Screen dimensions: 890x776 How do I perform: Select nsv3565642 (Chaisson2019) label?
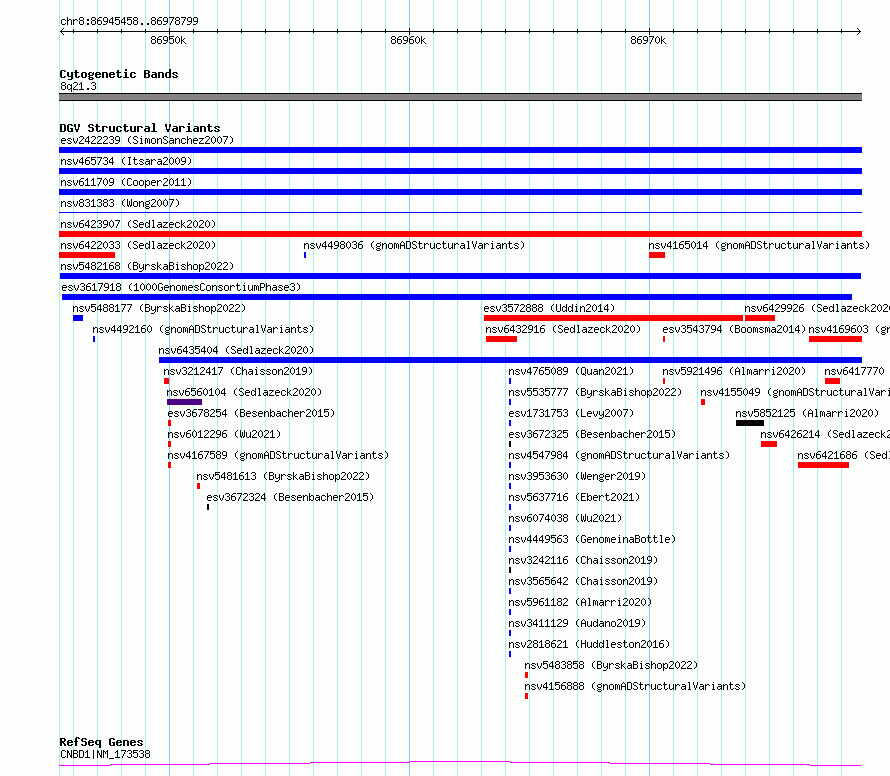pos(583,581)
